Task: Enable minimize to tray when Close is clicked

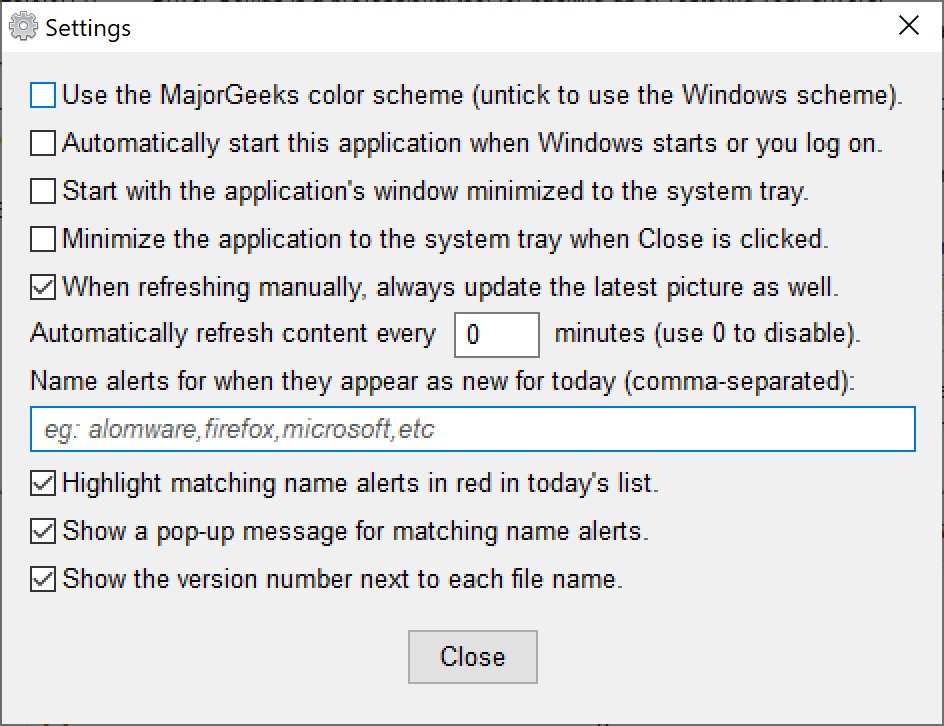Action: coord(43,240)
